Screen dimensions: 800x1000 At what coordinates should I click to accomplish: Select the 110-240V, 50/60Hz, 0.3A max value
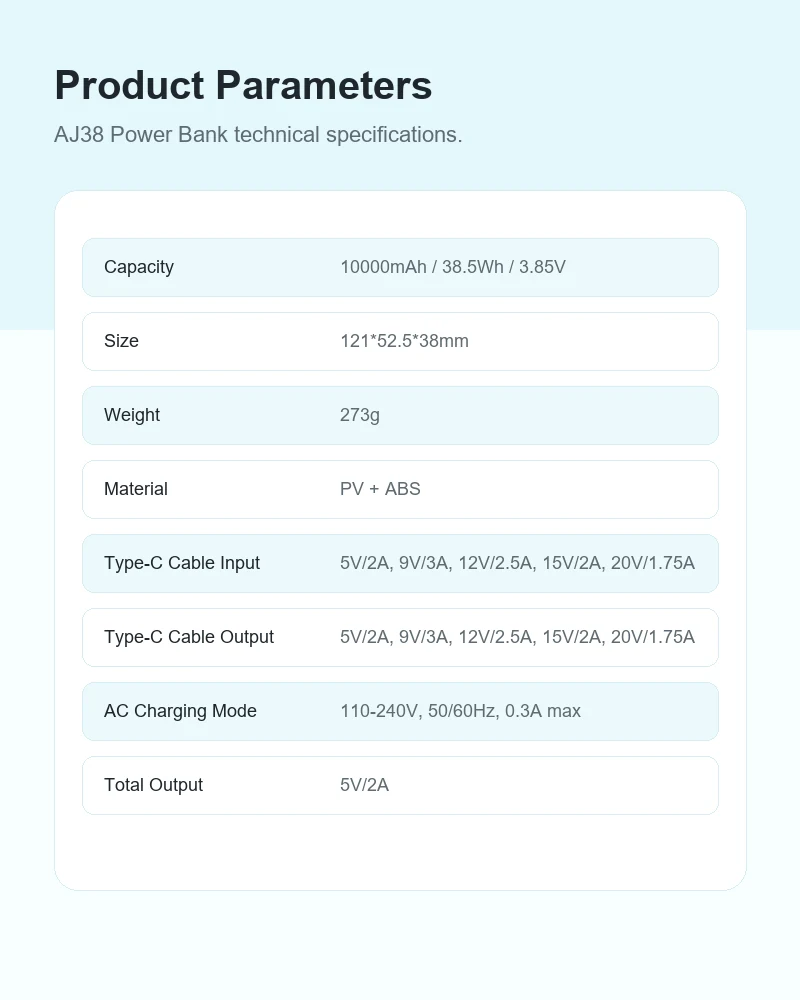pyautogui.click(x=461, y=711)
